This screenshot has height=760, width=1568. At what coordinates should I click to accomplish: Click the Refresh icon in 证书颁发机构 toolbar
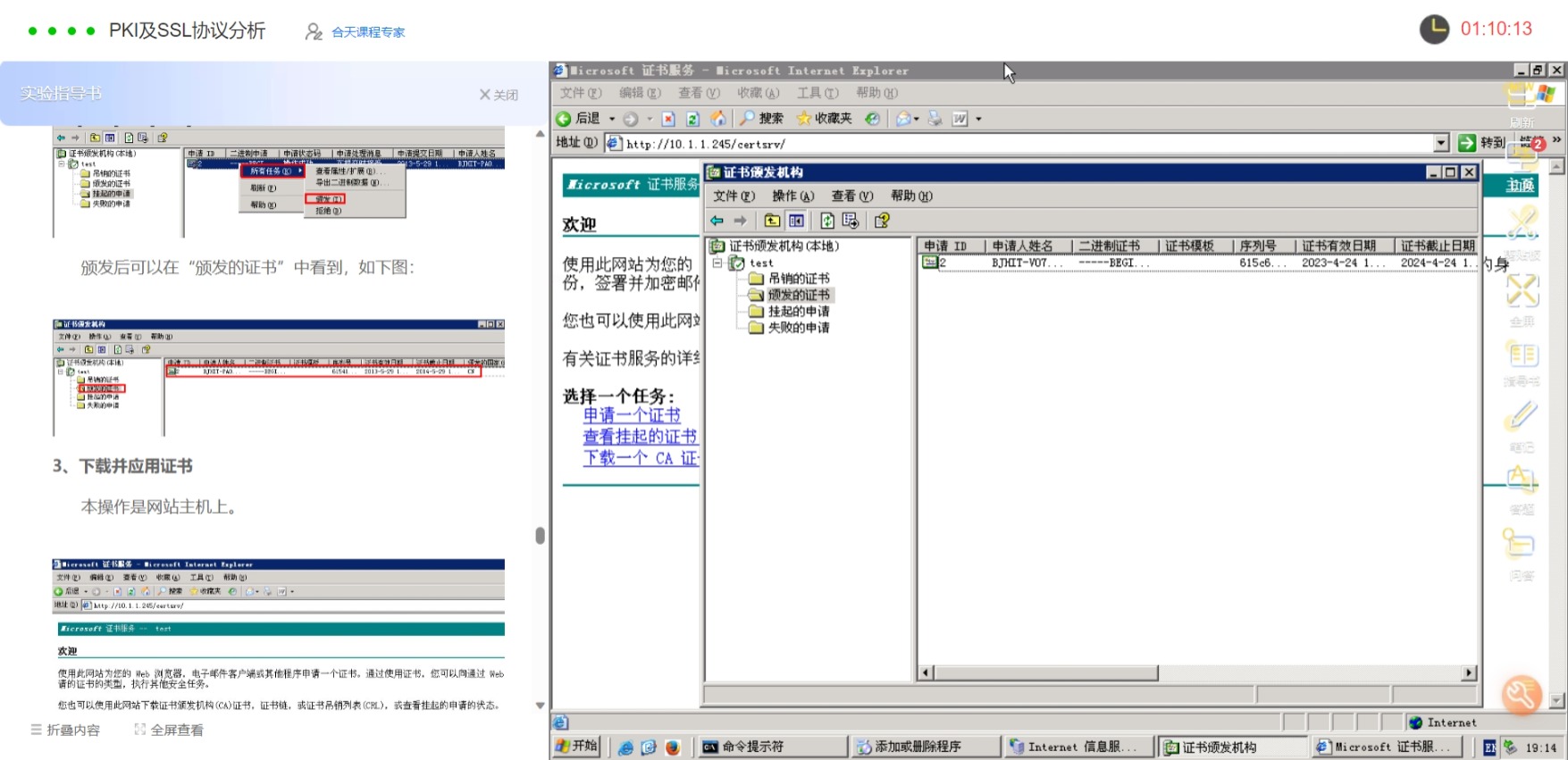(827, 221)
